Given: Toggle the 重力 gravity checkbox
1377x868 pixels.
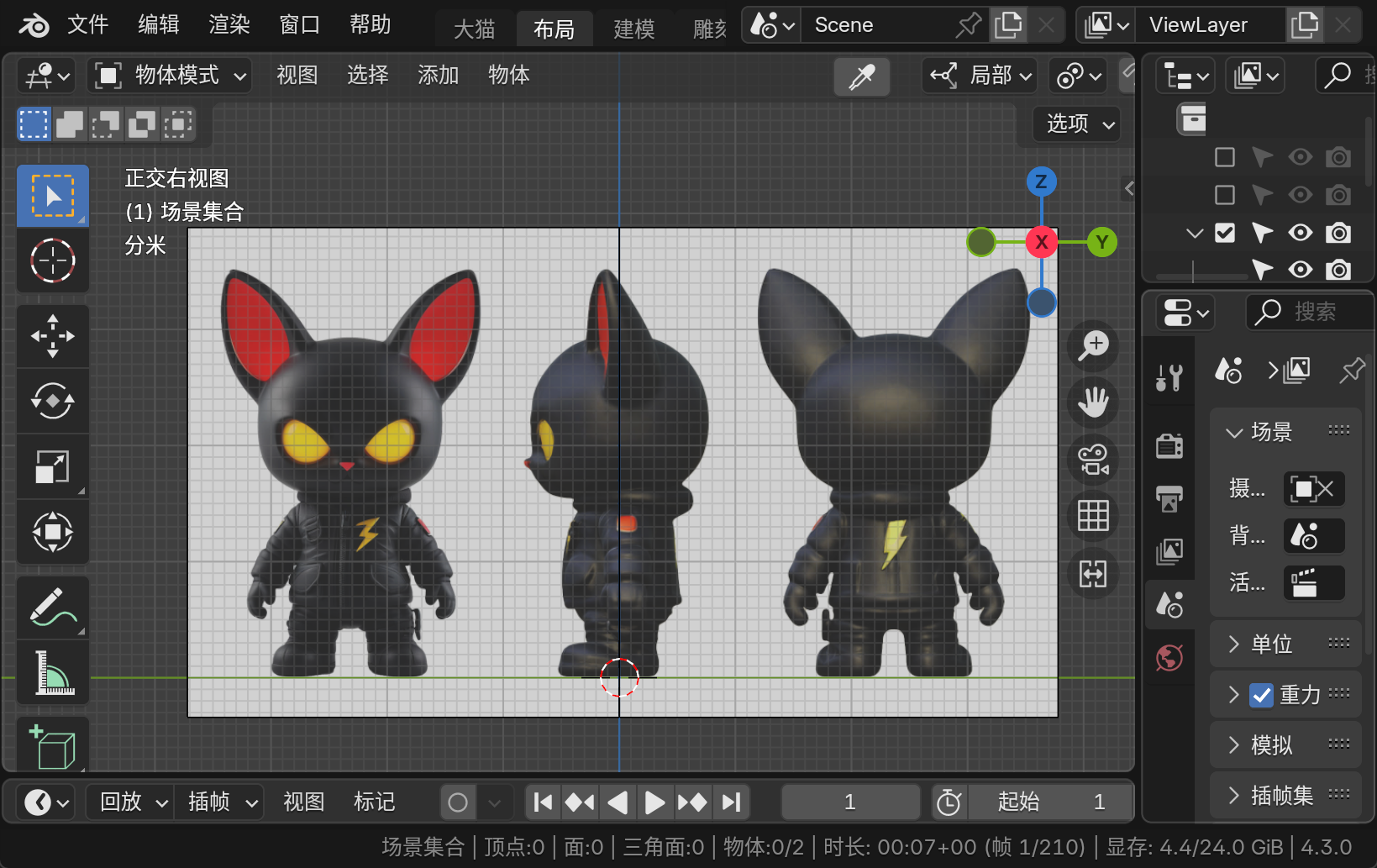Looking at the screenshot, I should click(1261, 695).
